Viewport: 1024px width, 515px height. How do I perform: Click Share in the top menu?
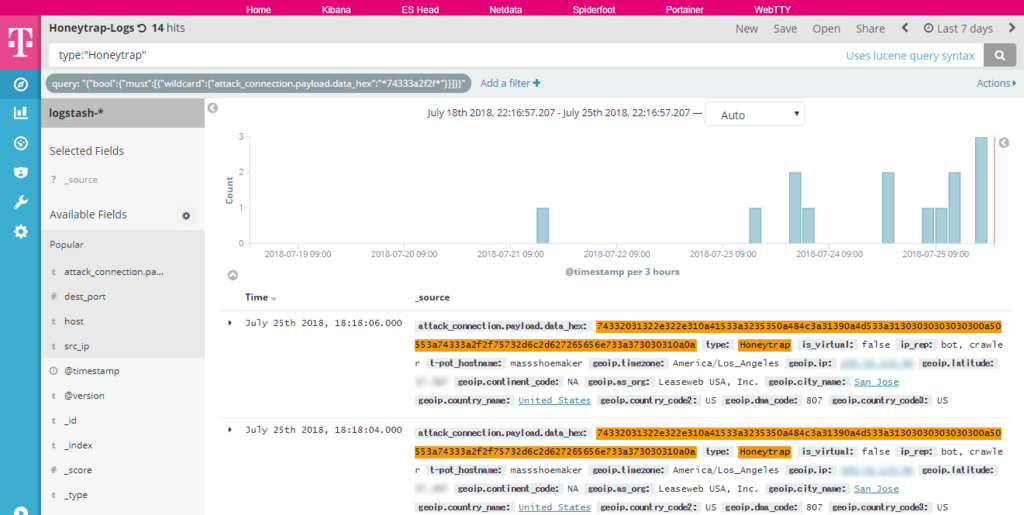tap(871, 28)
